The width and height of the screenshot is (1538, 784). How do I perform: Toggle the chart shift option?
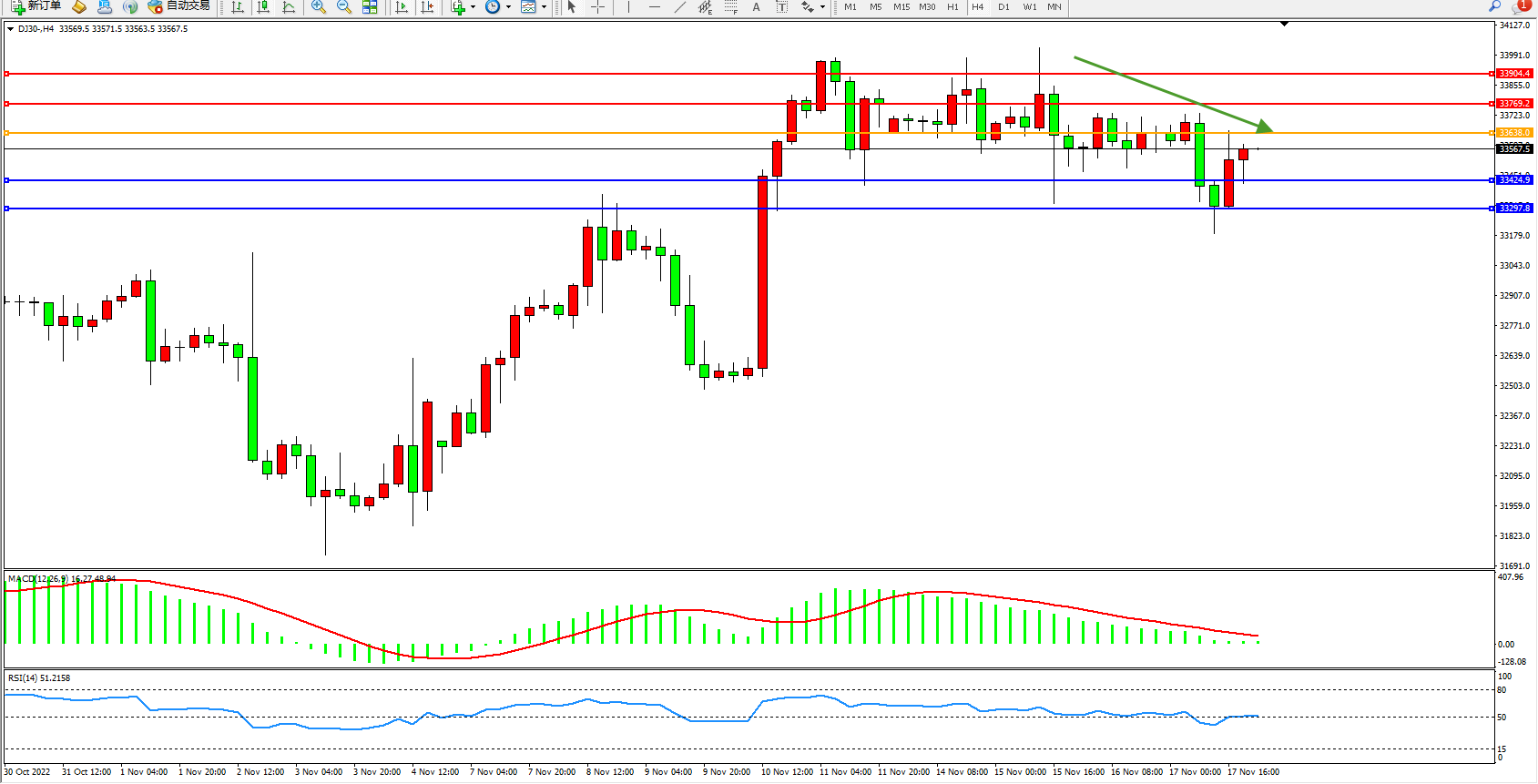tap(427, 7)
